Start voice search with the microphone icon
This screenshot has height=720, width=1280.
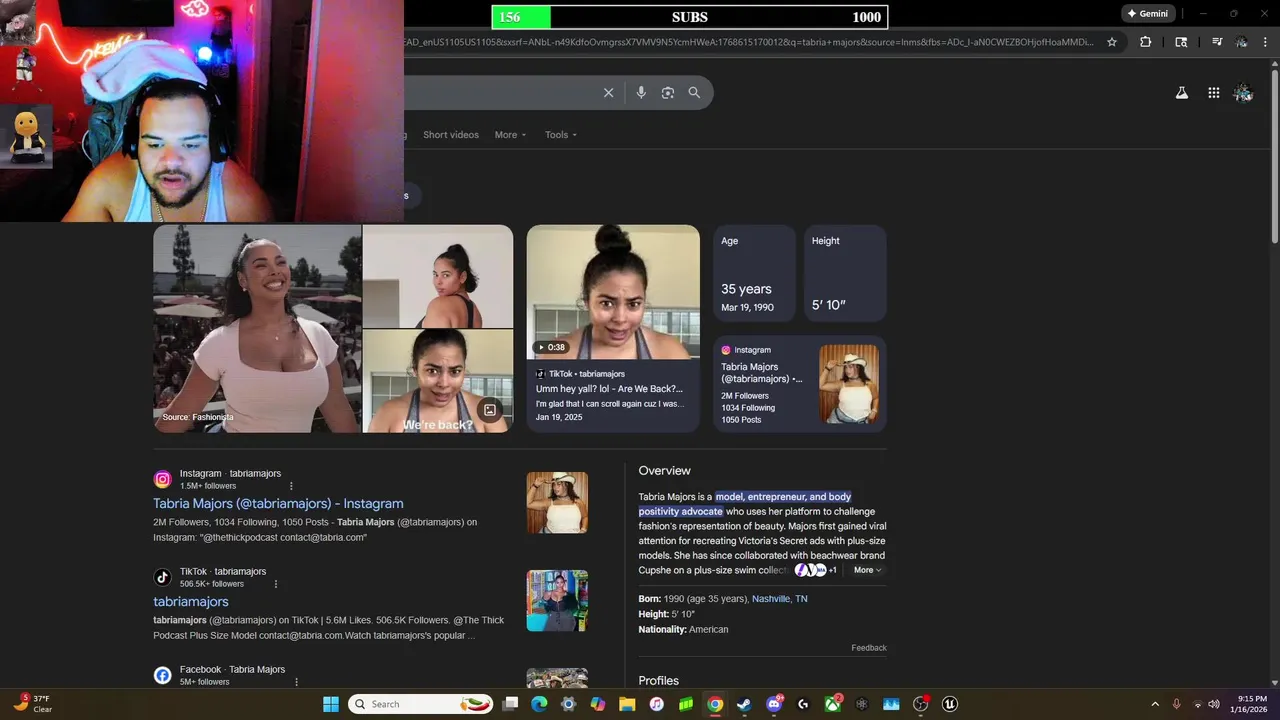(641, 92)
